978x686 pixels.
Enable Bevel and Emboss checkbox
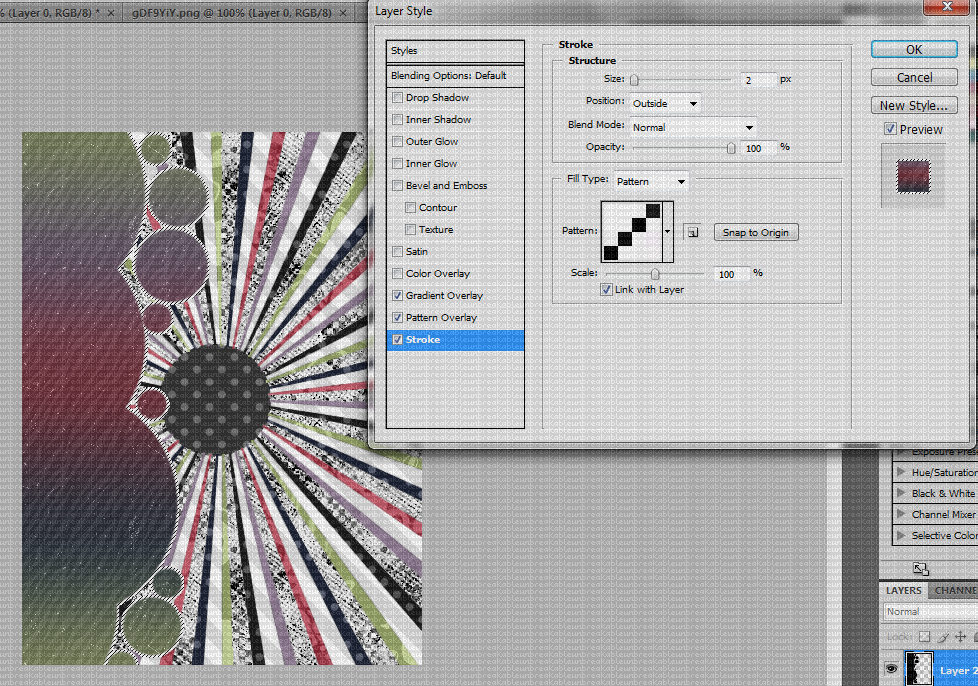tap(397, 186)
